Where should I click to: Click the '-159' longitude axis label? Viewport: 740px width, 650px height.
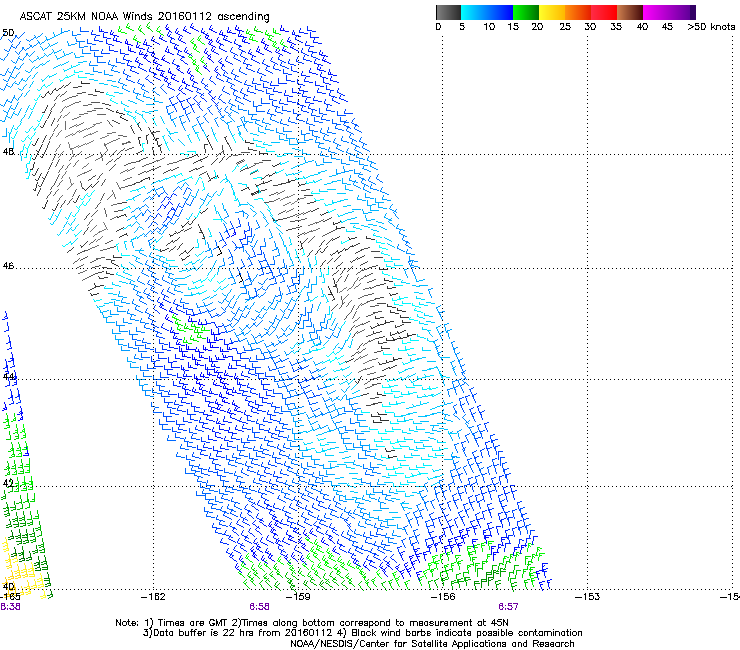298,597
